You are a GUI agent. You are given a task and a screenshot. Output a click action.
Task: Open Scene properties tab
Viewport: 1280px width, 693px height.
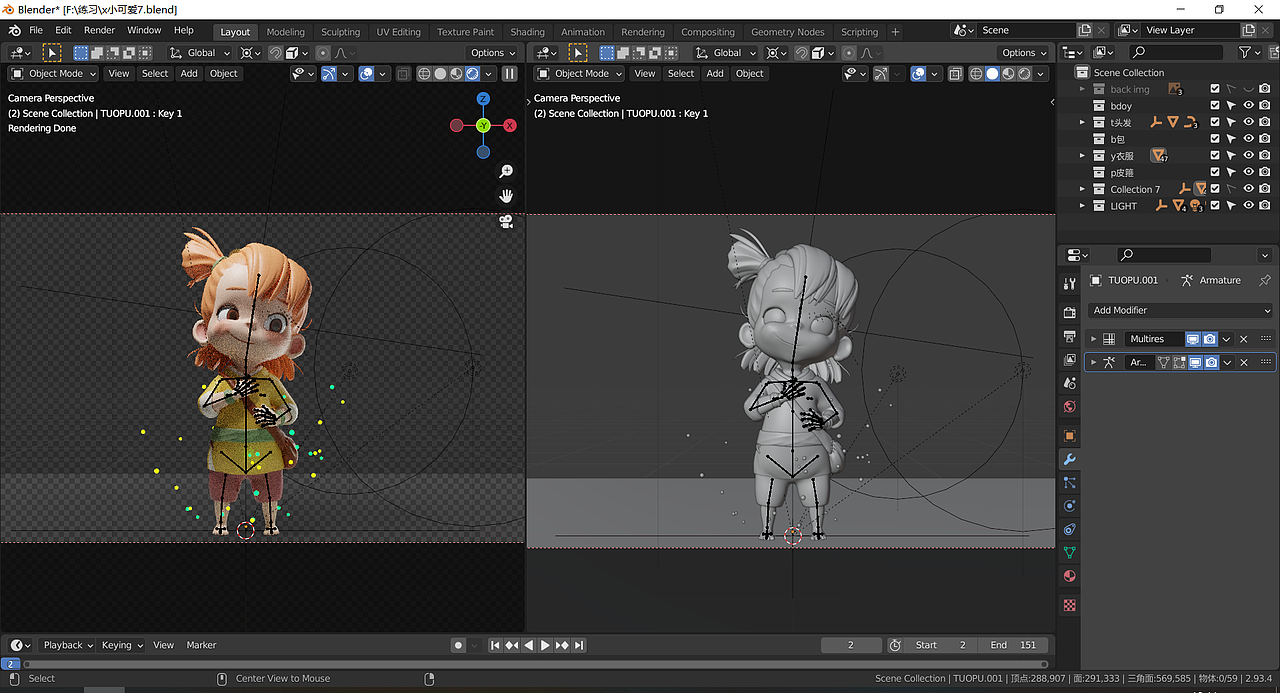pyautogui.click(x=1069, y=383)
